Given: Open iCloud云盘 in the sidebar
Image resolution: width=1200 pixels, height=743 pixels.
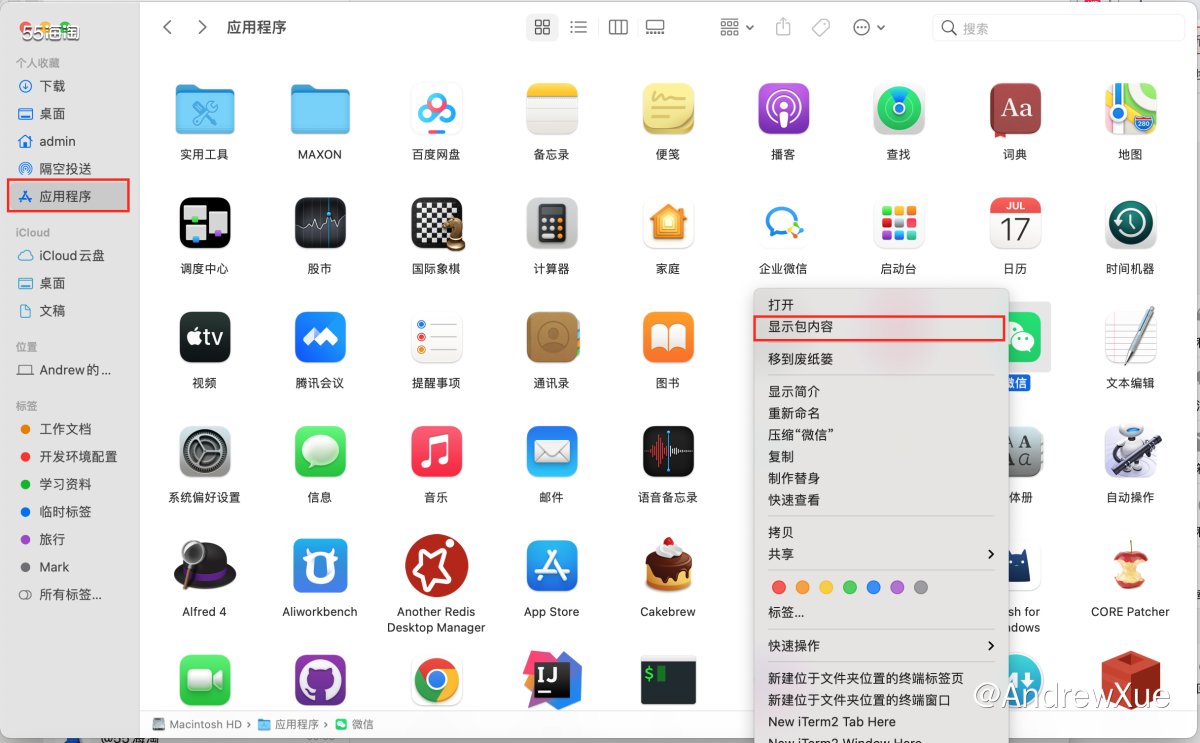Looking at the screenshot, I should point(70,255).
